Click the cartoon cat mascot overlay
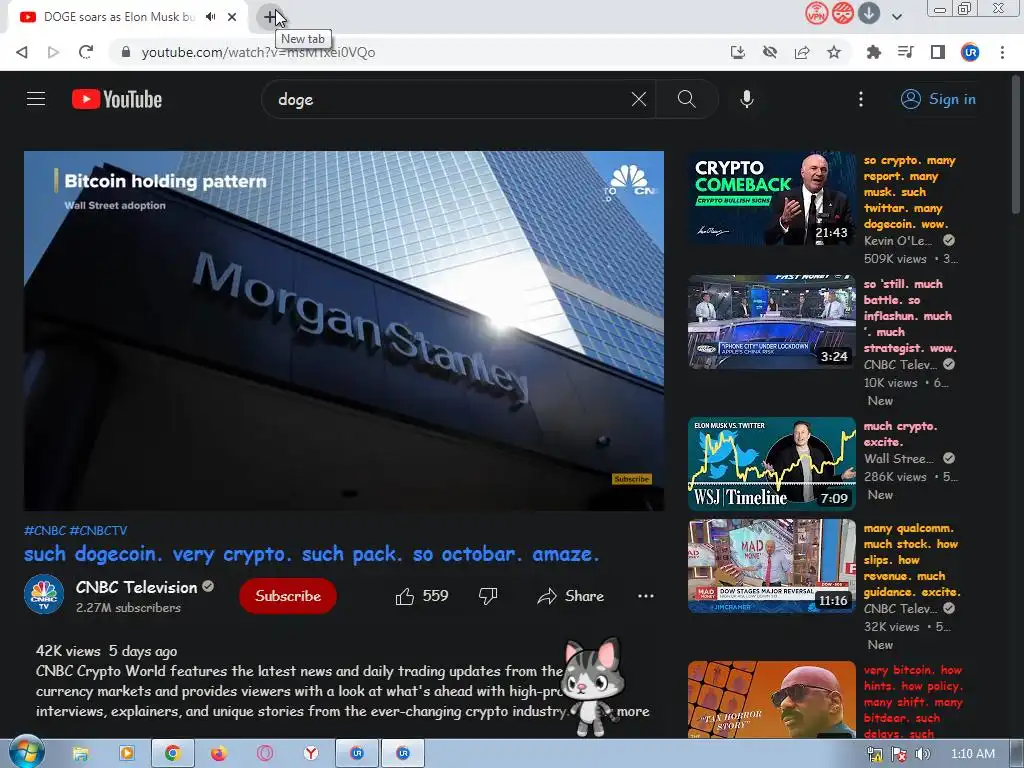The width and height of the screenshot is (1024, 768). tap(592, 687)
